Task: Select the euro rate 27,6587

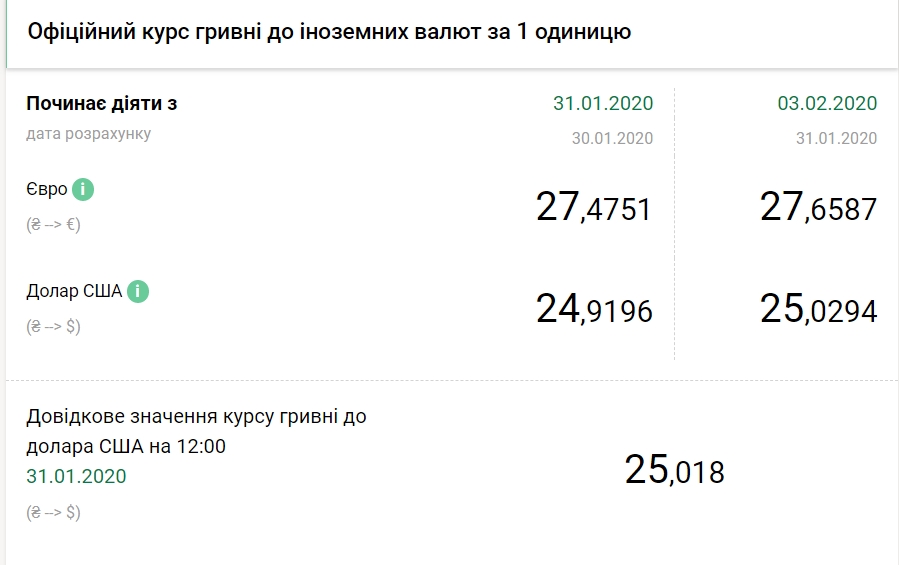Action: pos(819,208)
